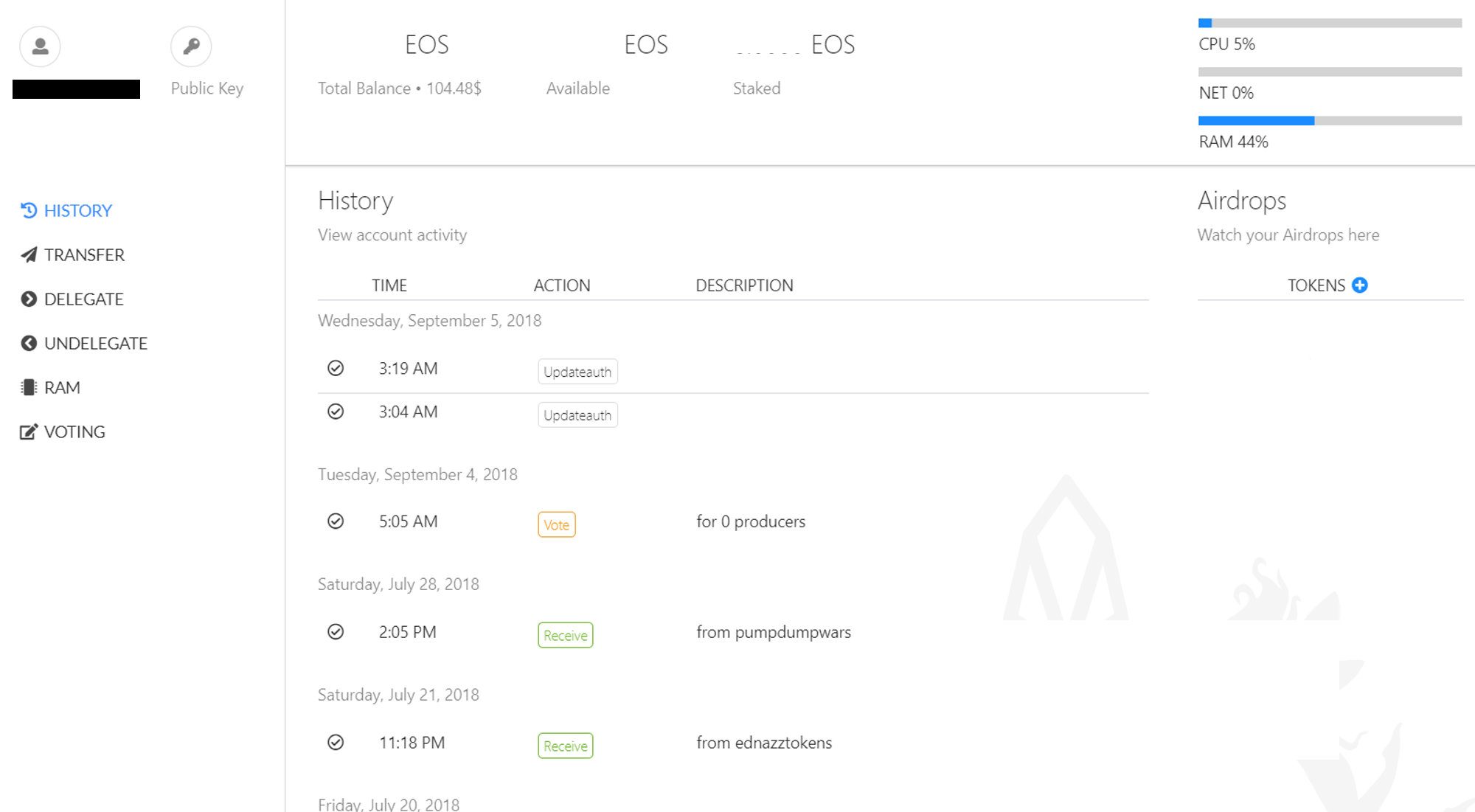Click checkmark circle on 11:18 PM entry
The height and width of the screenshot is (812, 1475).
(x=336, y=743)
